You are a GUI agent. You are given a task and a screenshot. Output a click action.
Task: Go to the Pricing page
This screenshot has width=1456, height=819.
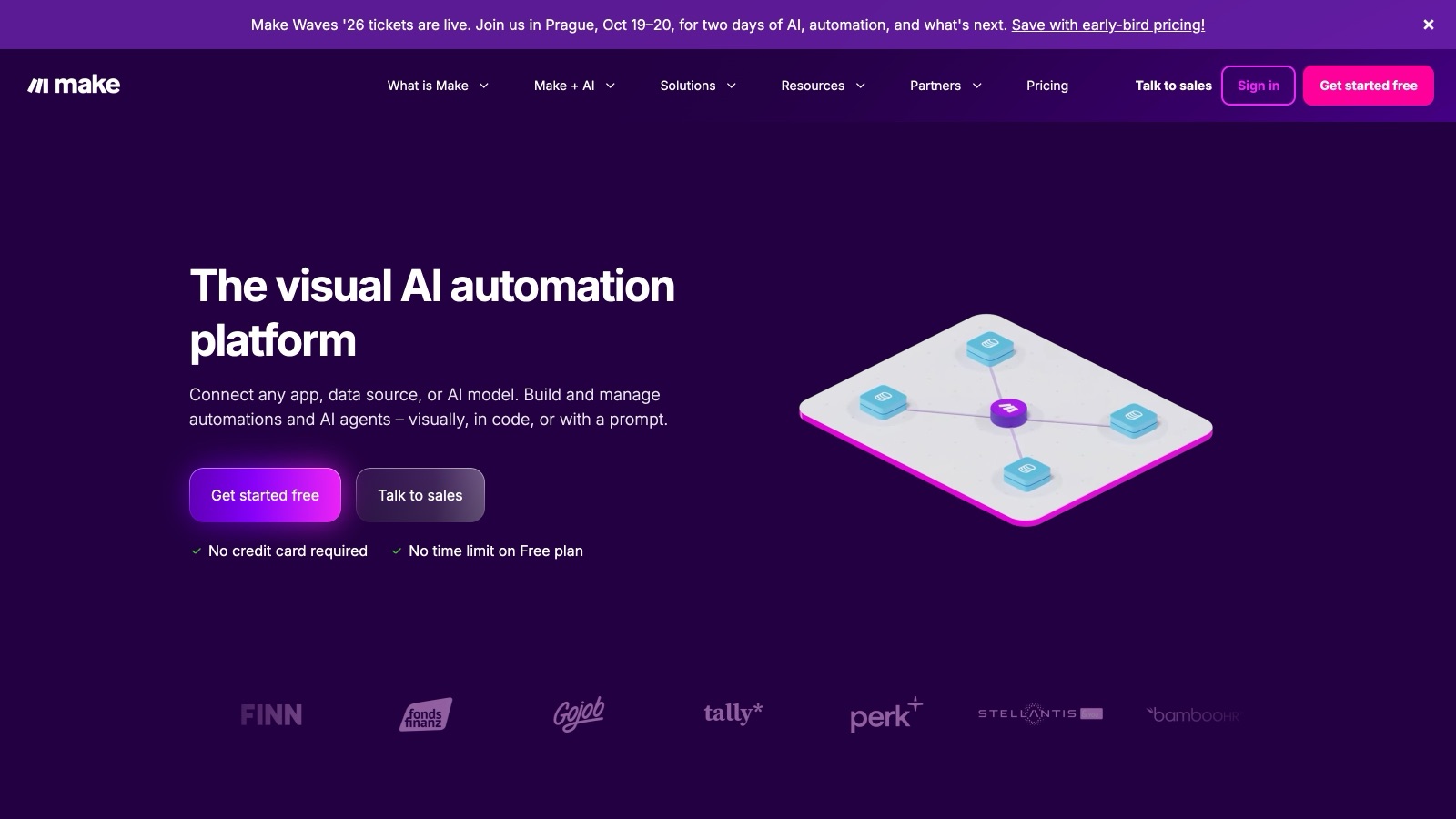pyautogui.click(x=1047, y=86)
